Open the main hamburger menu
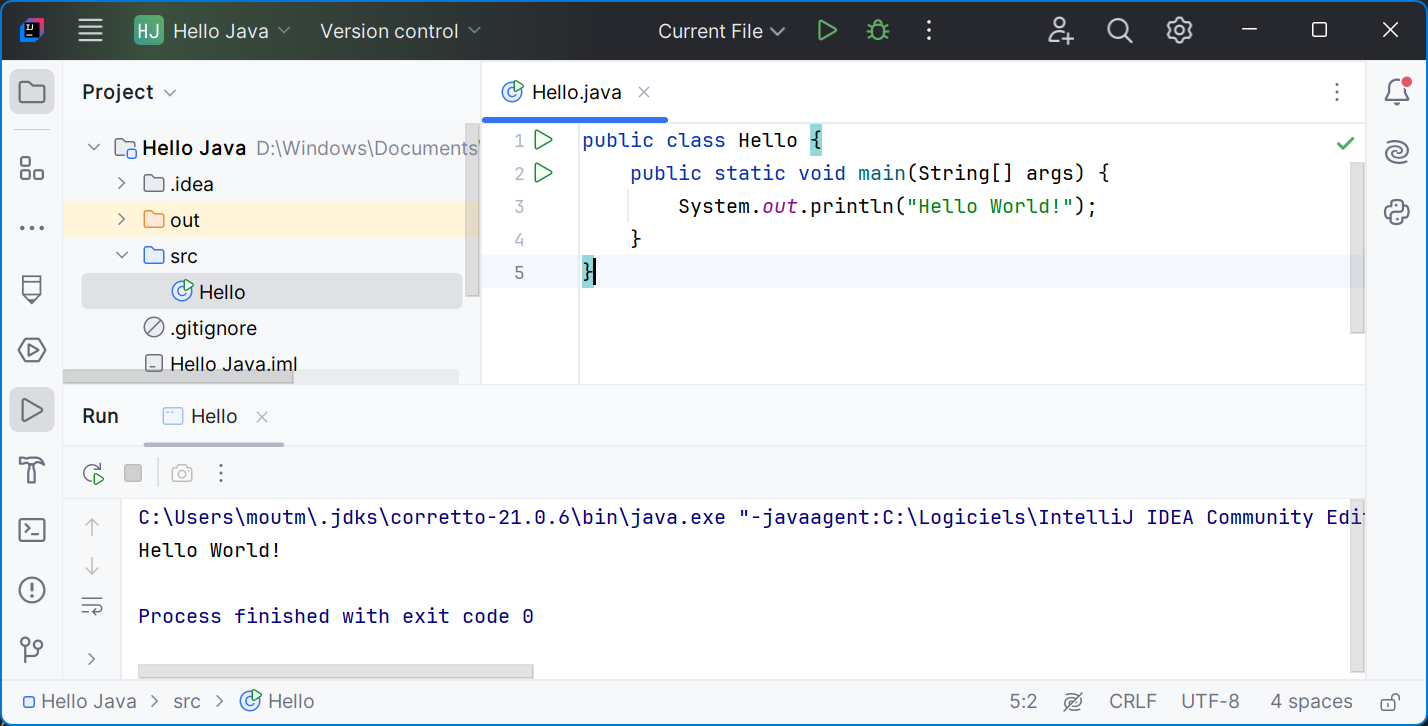The width and height of the screenshot is (1428, 726). [x=91, y=31]
